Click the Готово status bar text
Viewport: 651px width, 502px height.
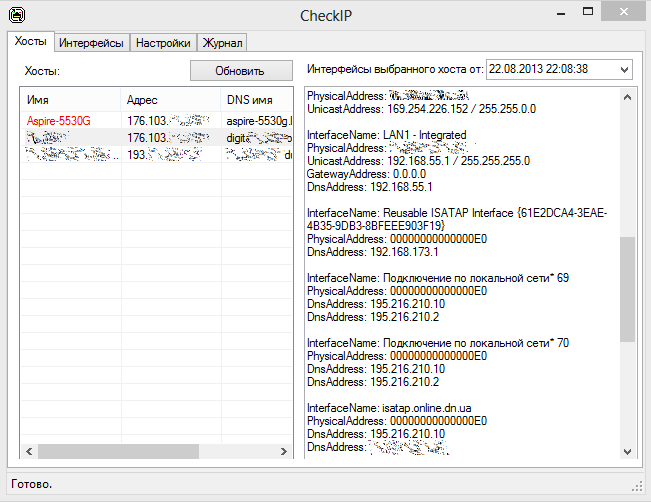tap(32, 484)
